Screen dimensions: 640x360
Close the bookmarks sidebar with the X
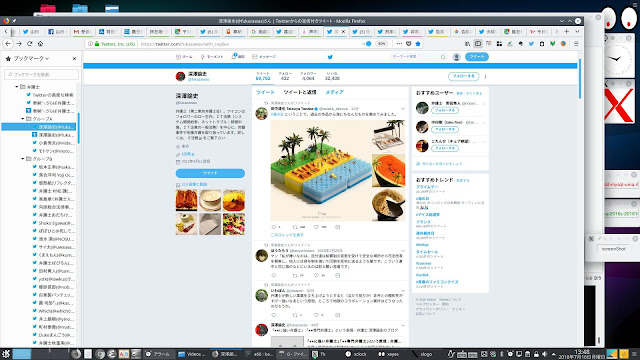coord(74,59)
